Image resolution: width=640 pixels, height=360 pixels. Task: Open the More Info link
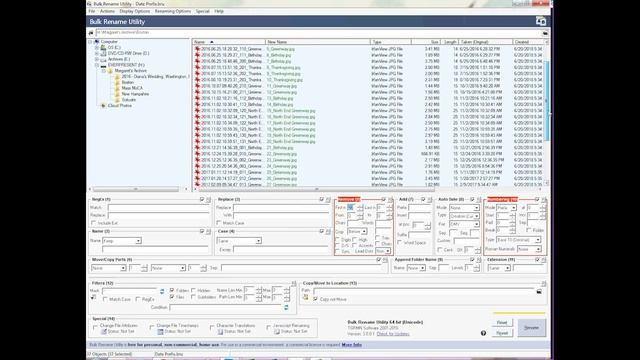[351, 345]
